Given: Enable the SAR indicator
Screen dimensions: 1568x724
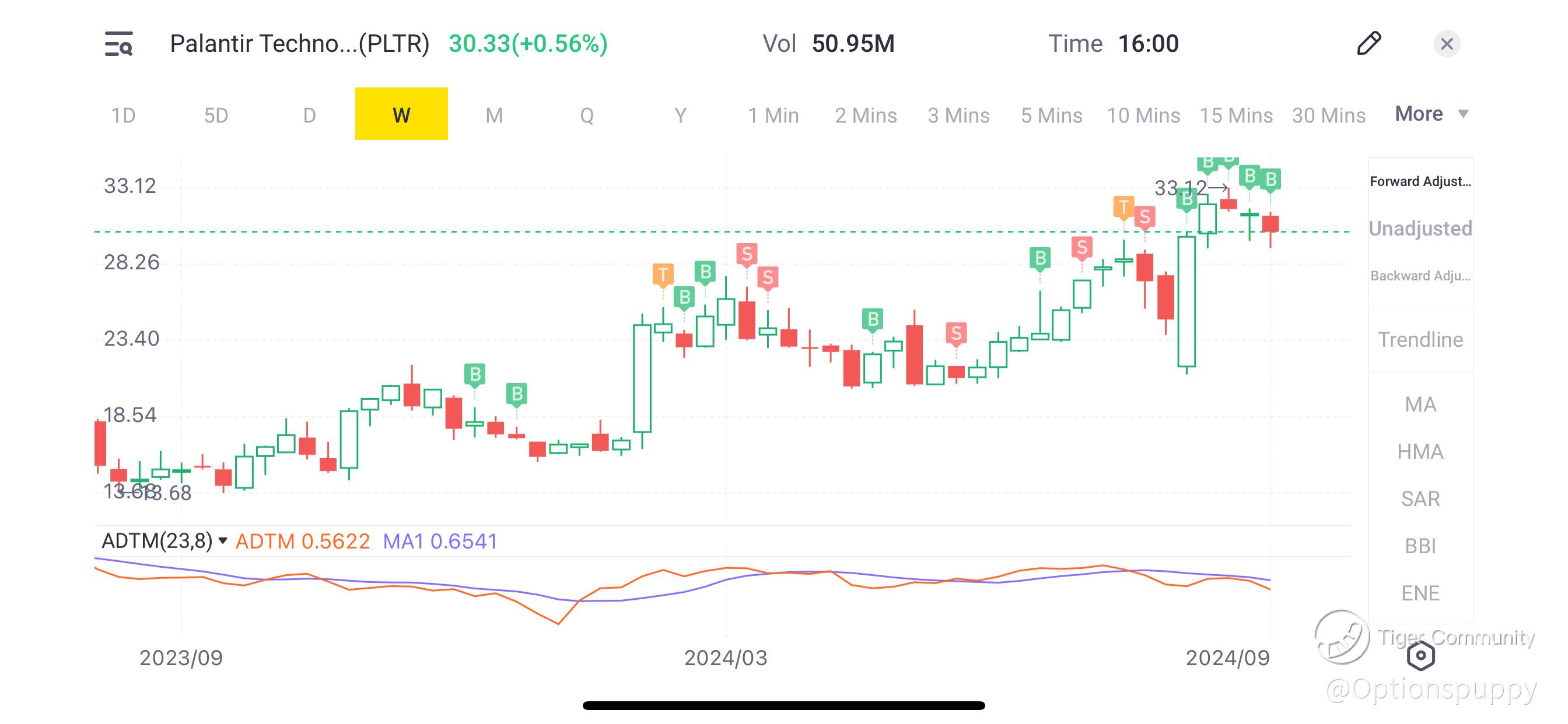Looking at the screenshot, I should [1420, 499].
